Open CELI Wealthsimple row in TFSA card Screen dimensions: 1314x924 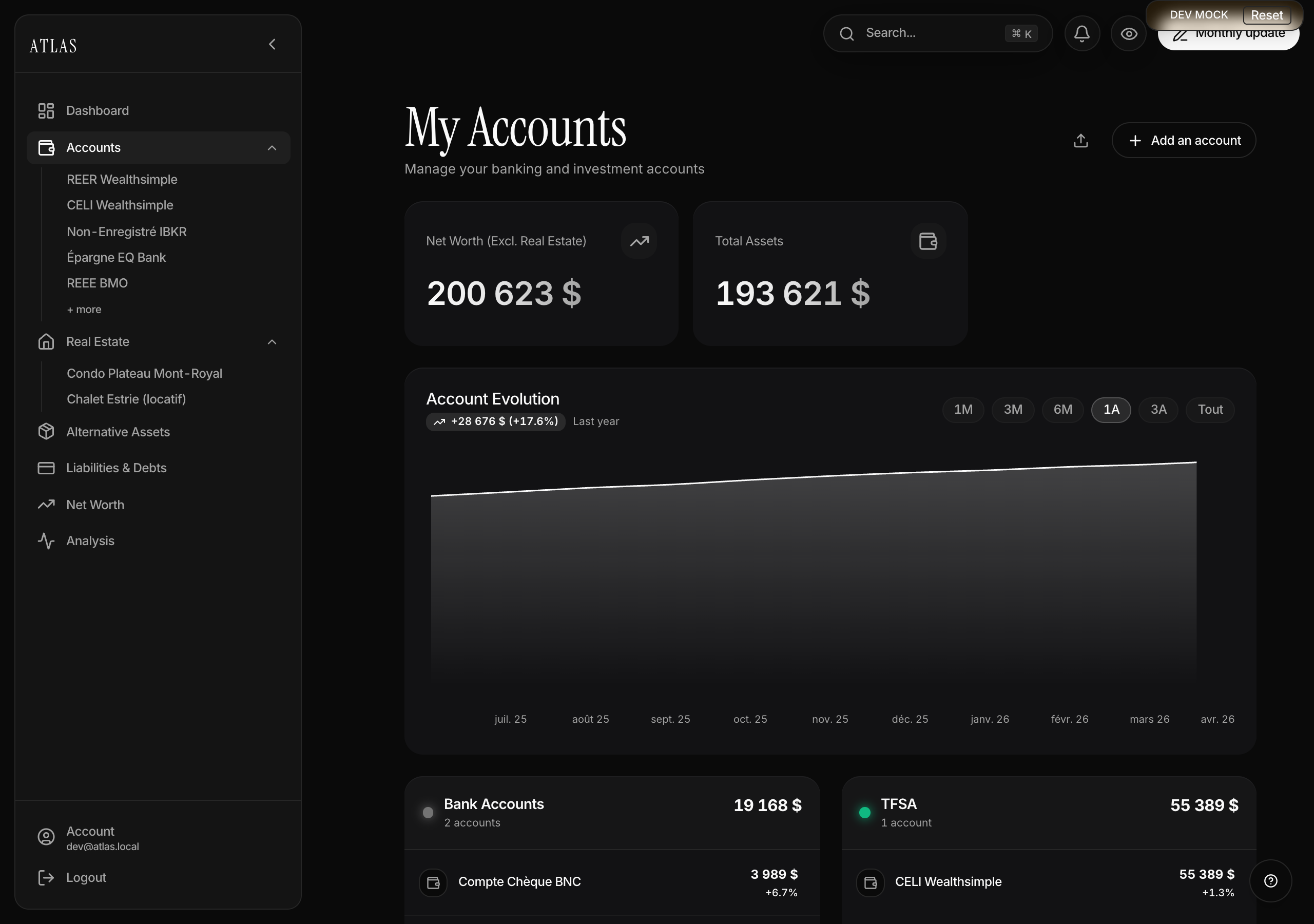[x=1049, y=882]
